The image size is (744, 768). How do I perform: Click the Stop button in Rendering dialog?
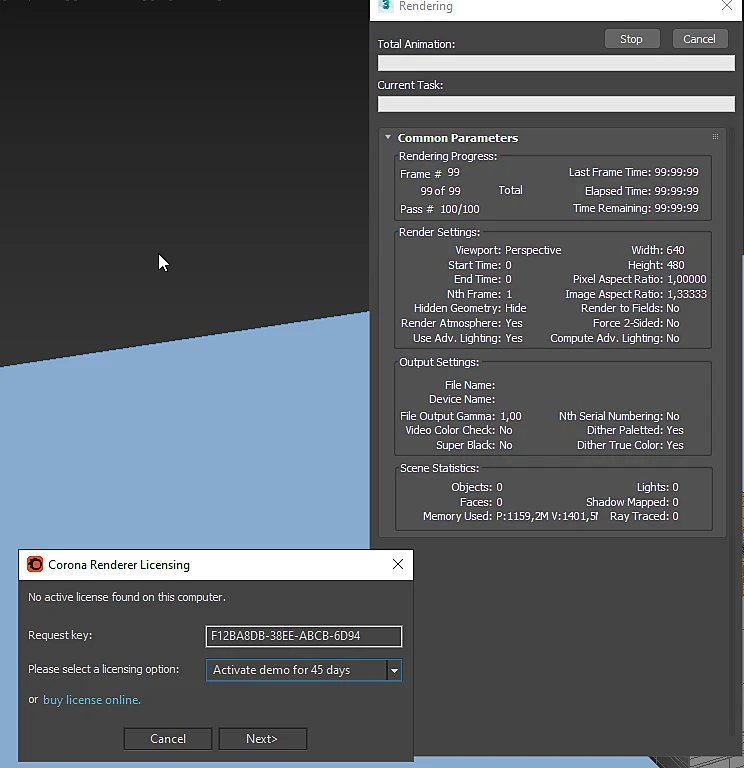pos(632,39)
